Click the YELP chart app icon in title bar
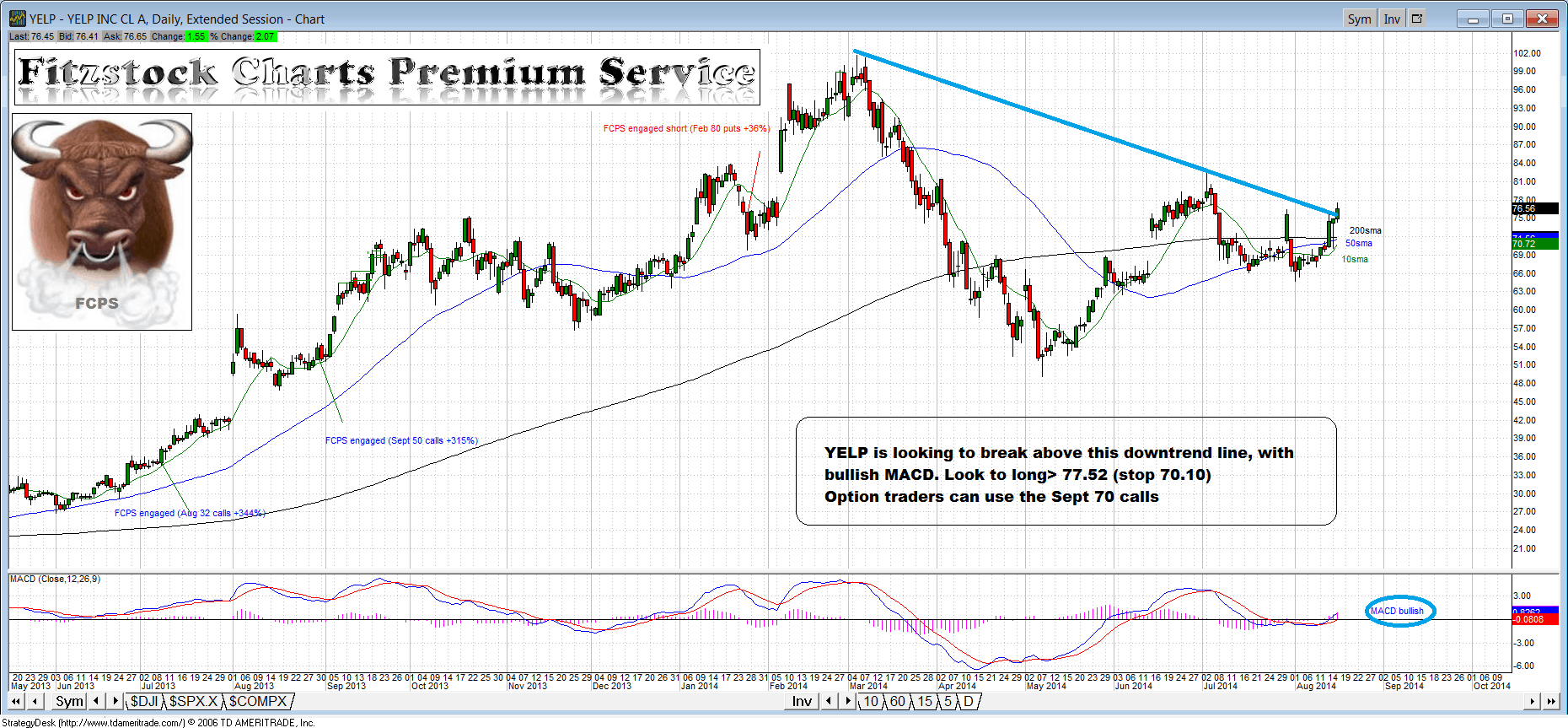This screenshot has height=728, width=1568. (17, 19)
